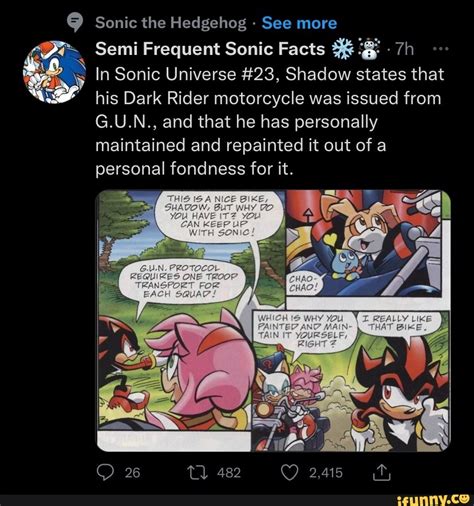Viewport: 474px width, 506px height.
Task: Click the reply speech bubble icon
Action: [106, 472]
